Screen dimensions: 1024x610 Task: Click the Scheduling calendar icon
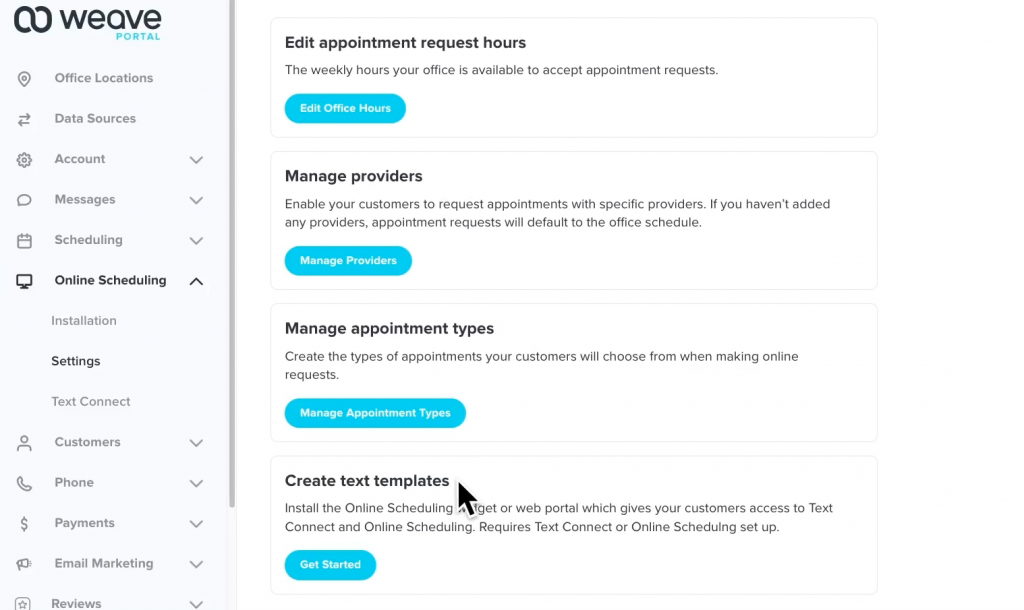click(24, 240)
